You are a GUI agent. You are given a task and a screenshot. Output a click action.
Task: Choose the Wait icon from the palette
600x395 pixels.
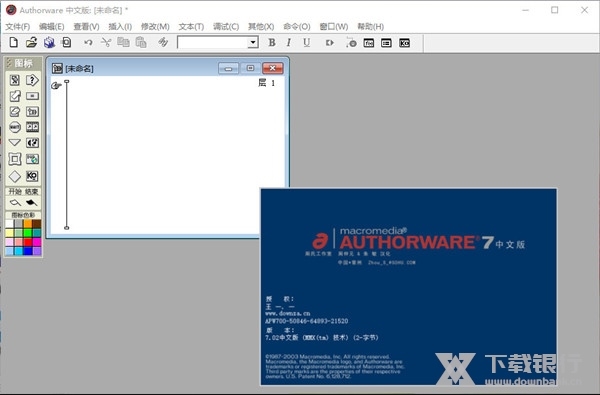[15, 127]
